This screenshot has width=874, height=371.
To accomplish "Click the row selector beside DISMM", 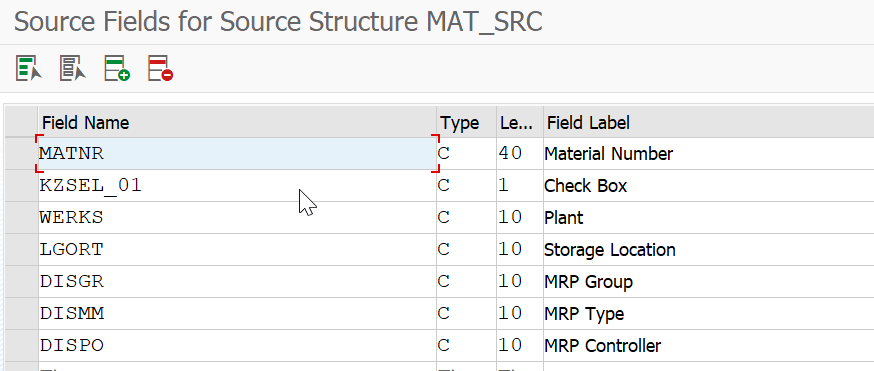I will [21, 314].
